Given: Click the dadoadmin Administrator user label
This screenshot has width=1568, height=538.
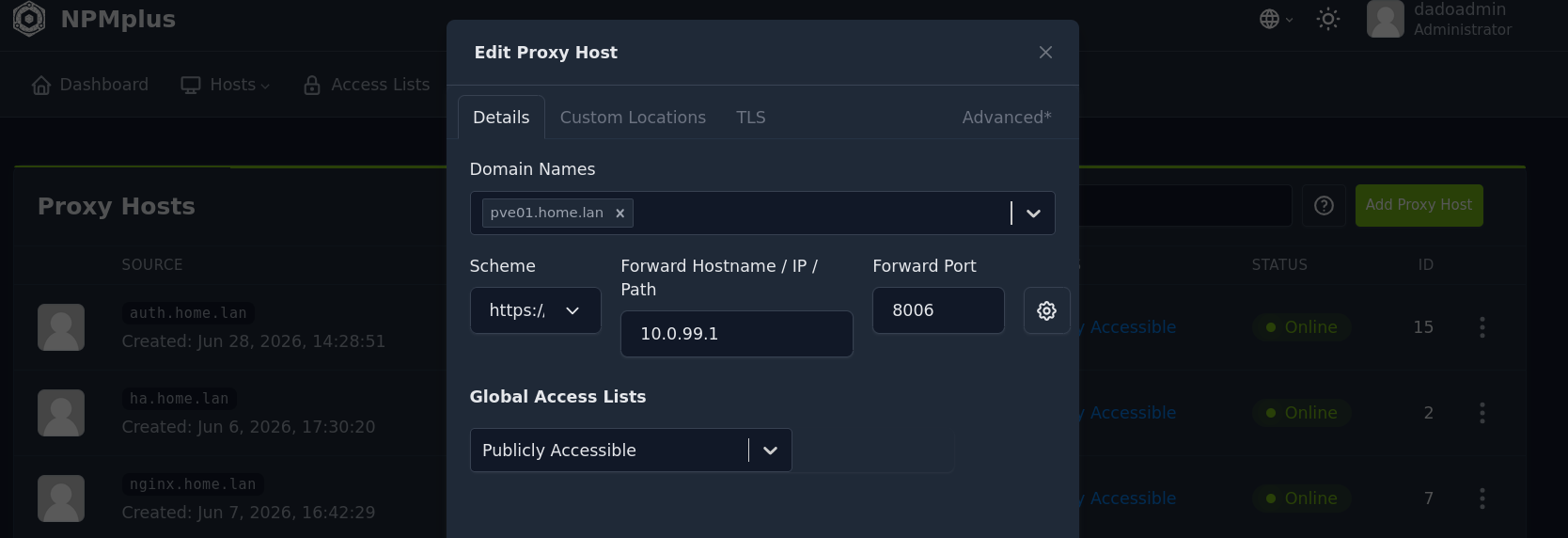Looking at the screenshot, I should (1462, 19).
